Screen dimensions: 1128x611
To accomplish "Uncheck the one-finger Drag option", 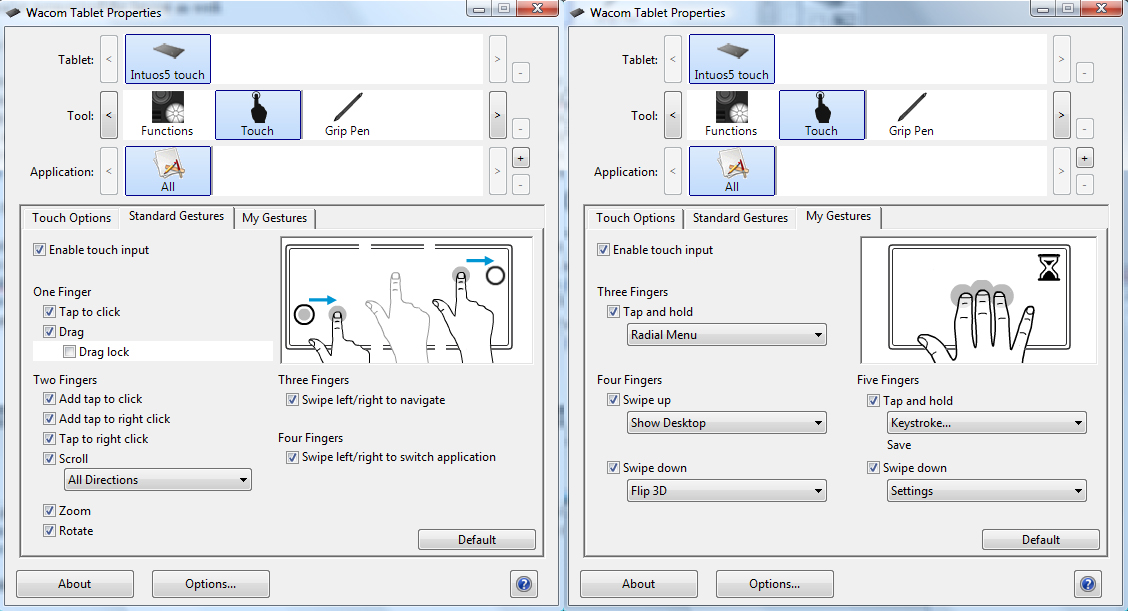I will coord(49,332).
